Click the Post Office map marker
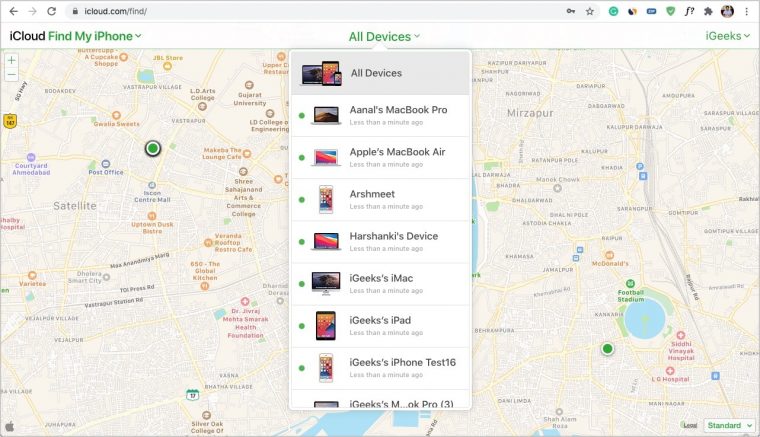Image resolution: width=760 pixels, height=437 pixels. point(106,164)
